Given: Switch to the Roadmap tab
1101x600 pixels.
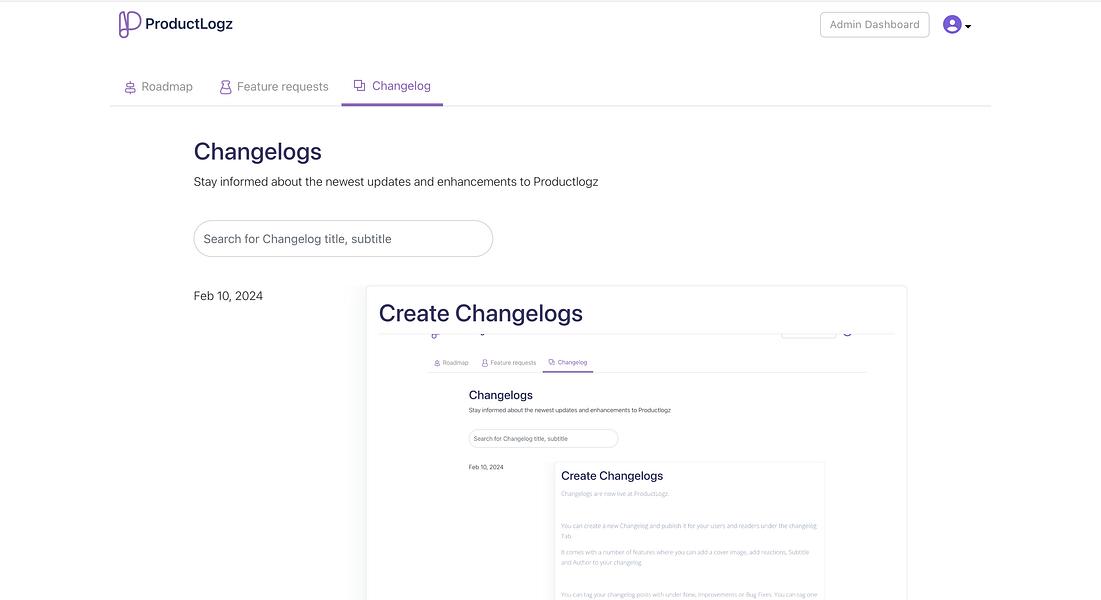Looking at the screenshot, I should 159,86.
